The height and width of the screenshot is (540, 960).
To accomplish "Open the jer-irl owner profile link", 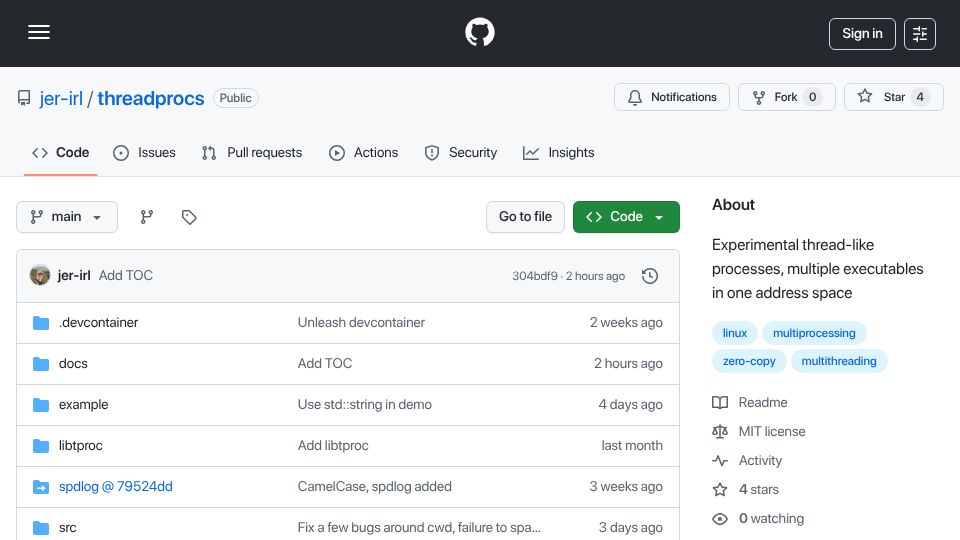I will pyautogui.click(x=61, y=98).
